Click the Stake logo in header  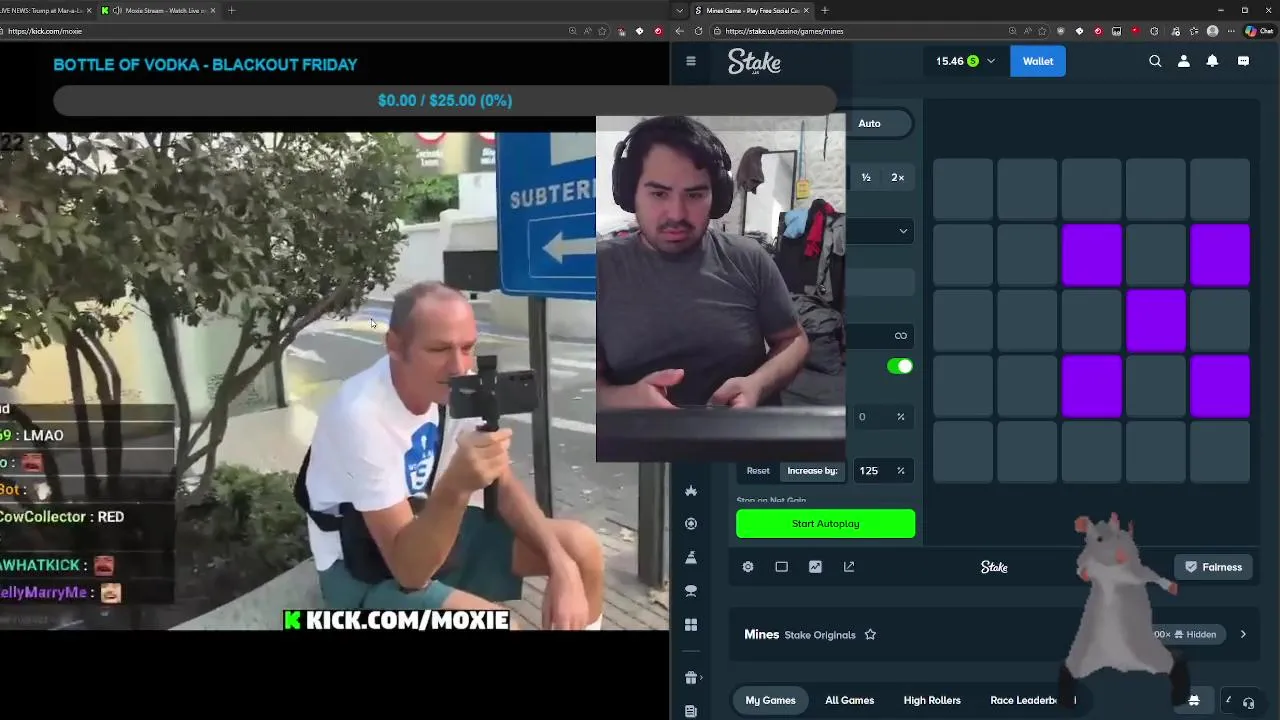(x=754, y=61)
